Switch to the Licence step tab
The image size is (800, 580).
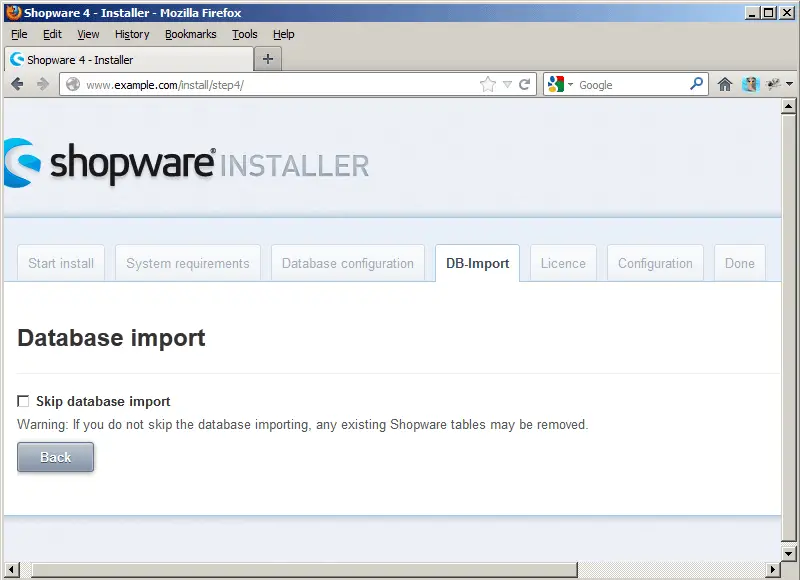point(563,263)
